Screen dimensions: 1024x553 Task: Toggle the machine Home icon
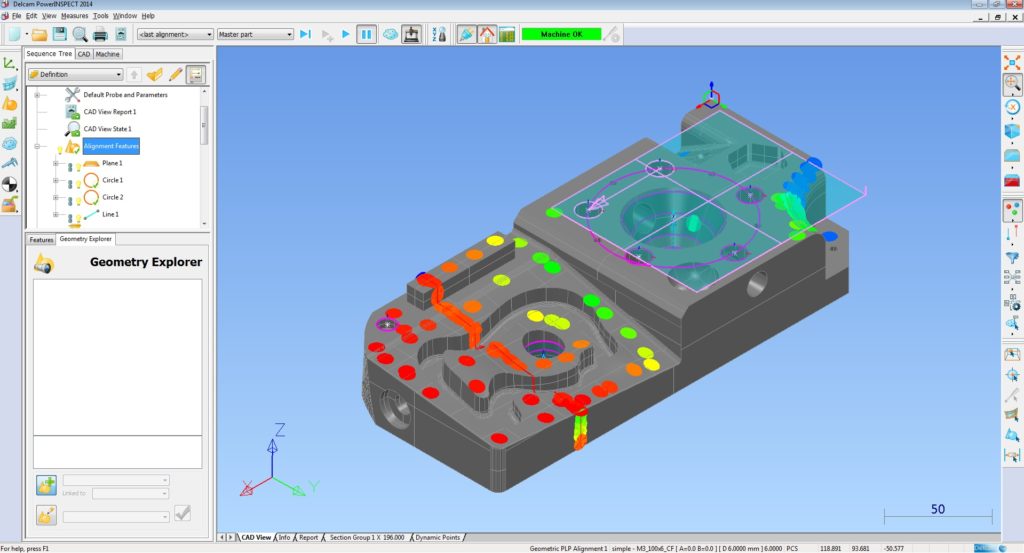pos(487,34)
